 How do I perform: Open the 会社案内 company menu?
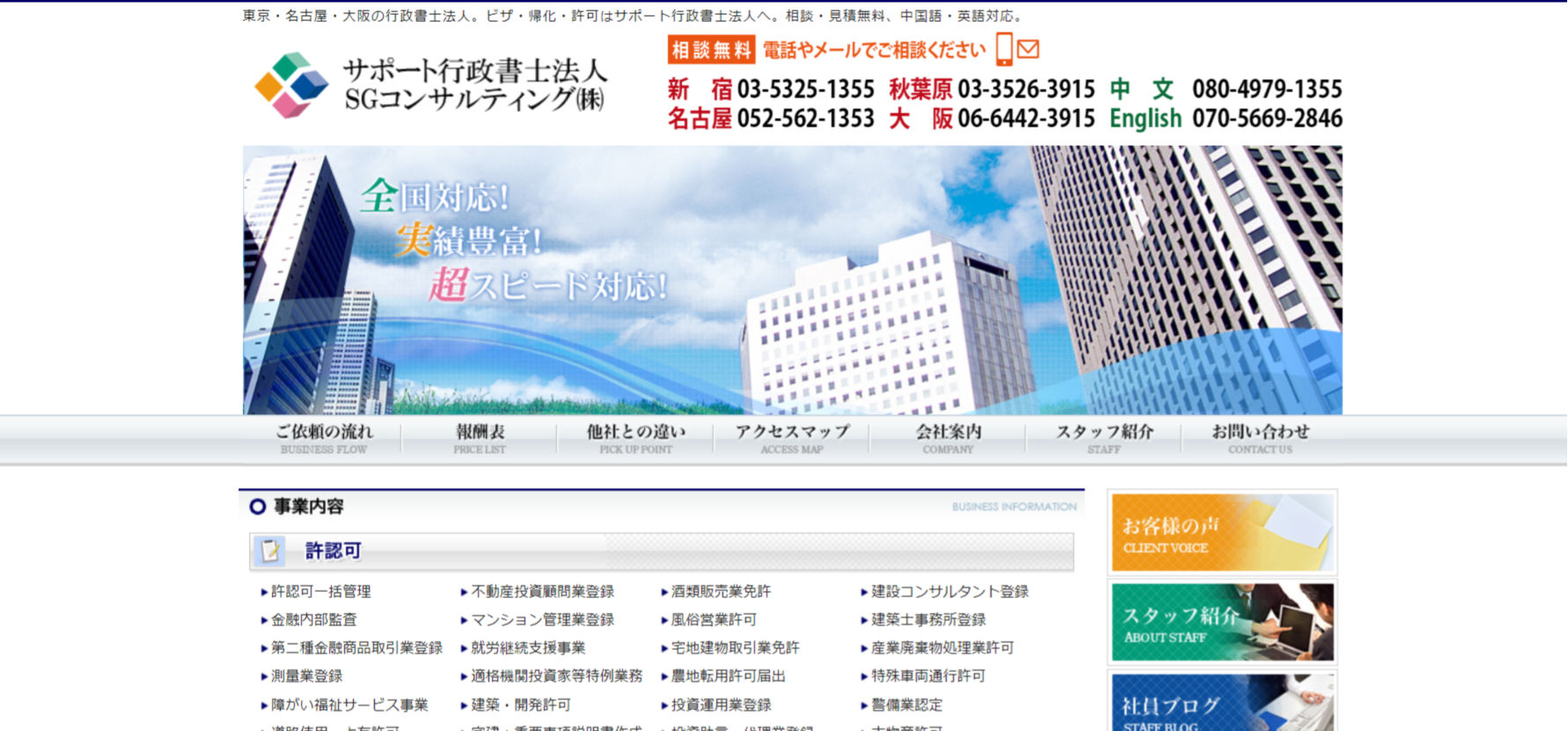click(x=948, y=438)
